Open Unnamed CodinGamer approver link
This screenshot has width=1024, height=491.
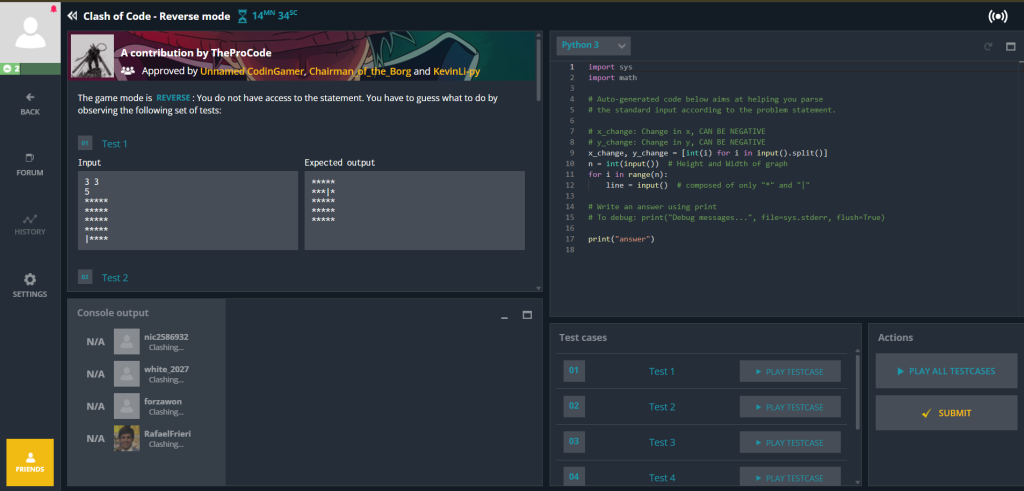click(x=252, y=71)
